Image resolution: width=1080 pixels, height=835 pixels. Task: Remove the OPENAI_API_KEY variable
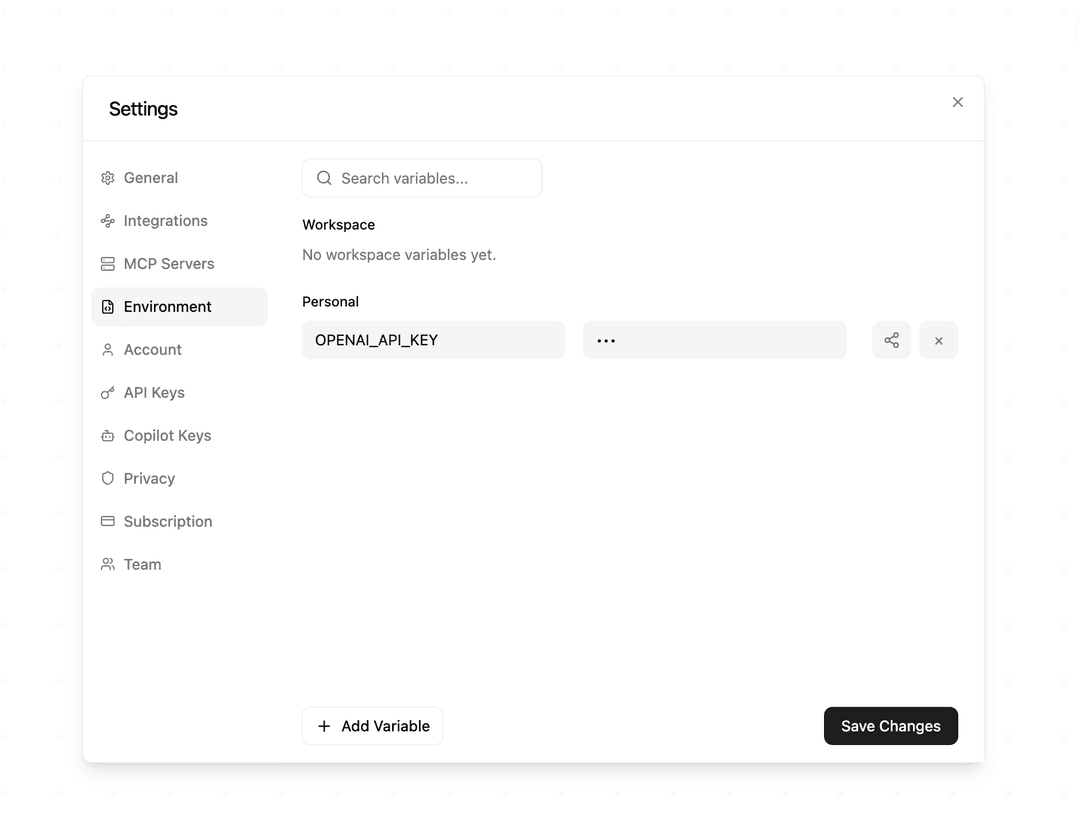pyautogui.click(x=938, y=340)
